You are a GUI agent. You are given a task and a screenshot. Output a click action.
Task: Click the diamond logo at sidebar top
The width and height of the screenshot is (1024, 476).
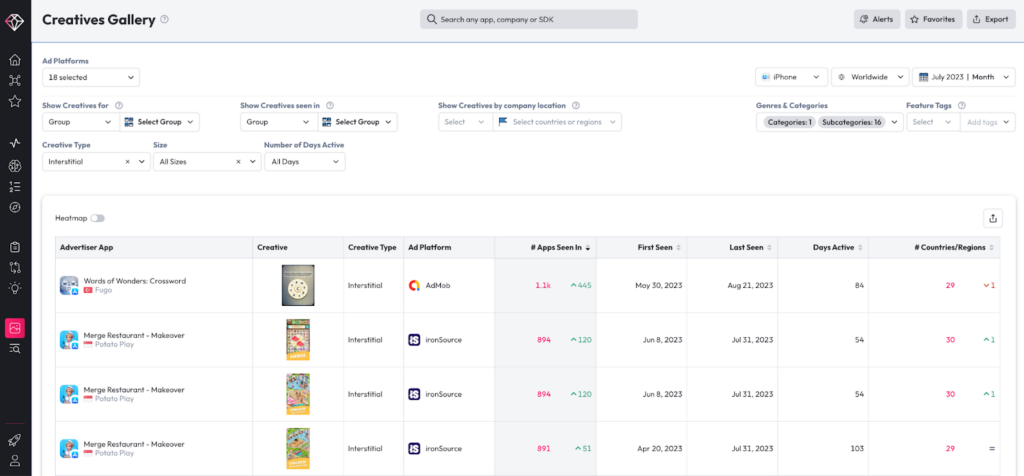(x=15, y=22)
